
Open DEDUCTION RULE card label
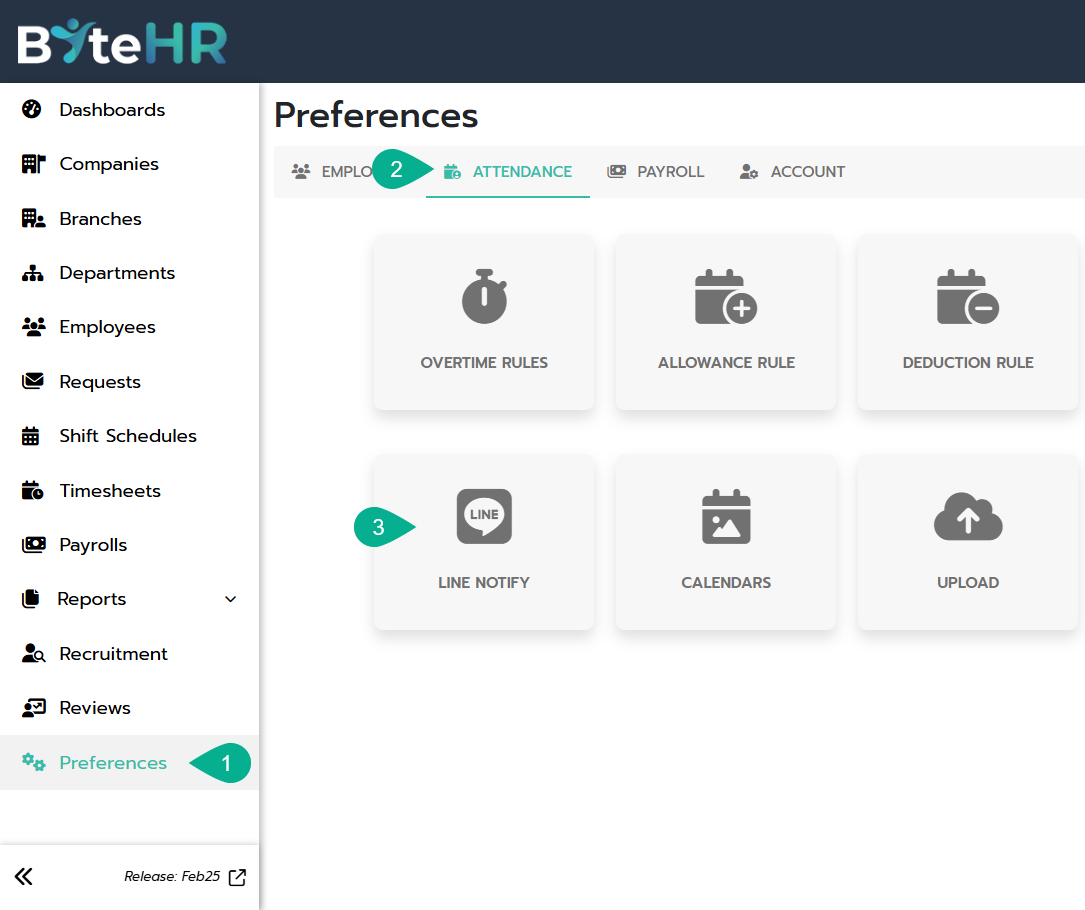968,363
